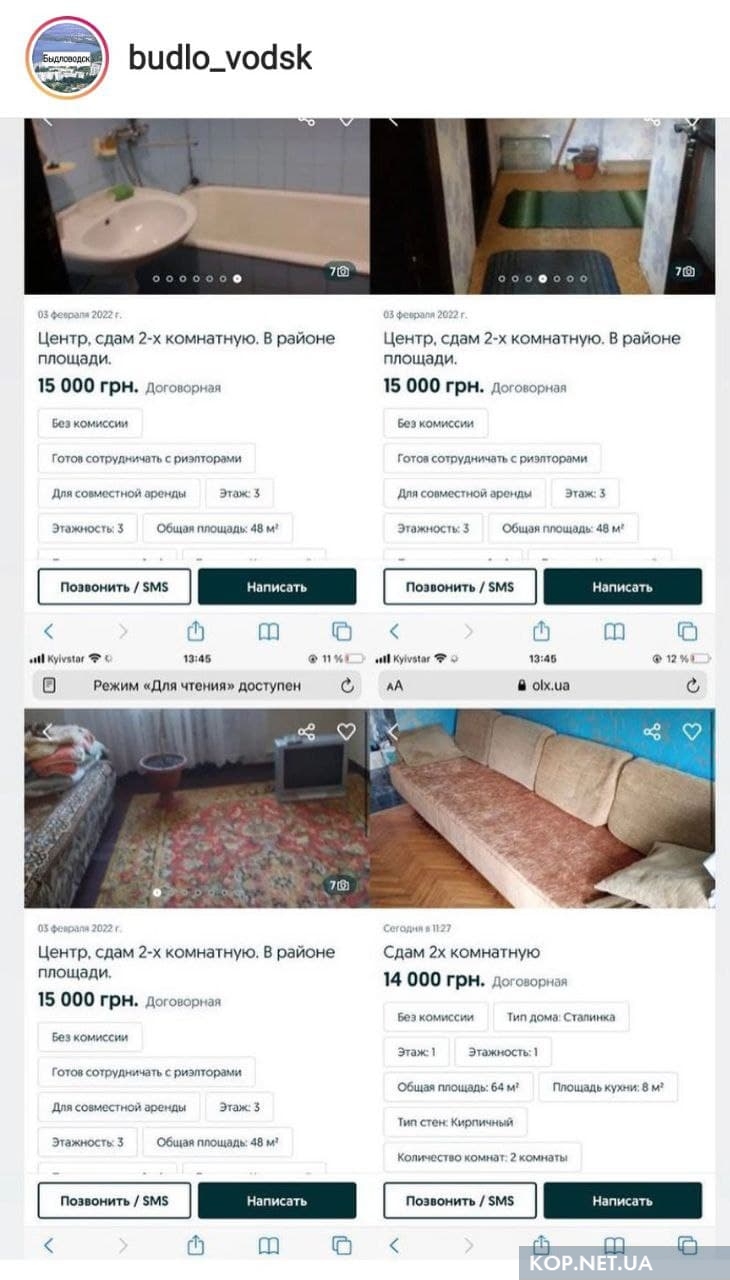Tap Safari share icon under bathroom listing
Viewport: 730px width, 1280px height.
[x=196, y=632]
